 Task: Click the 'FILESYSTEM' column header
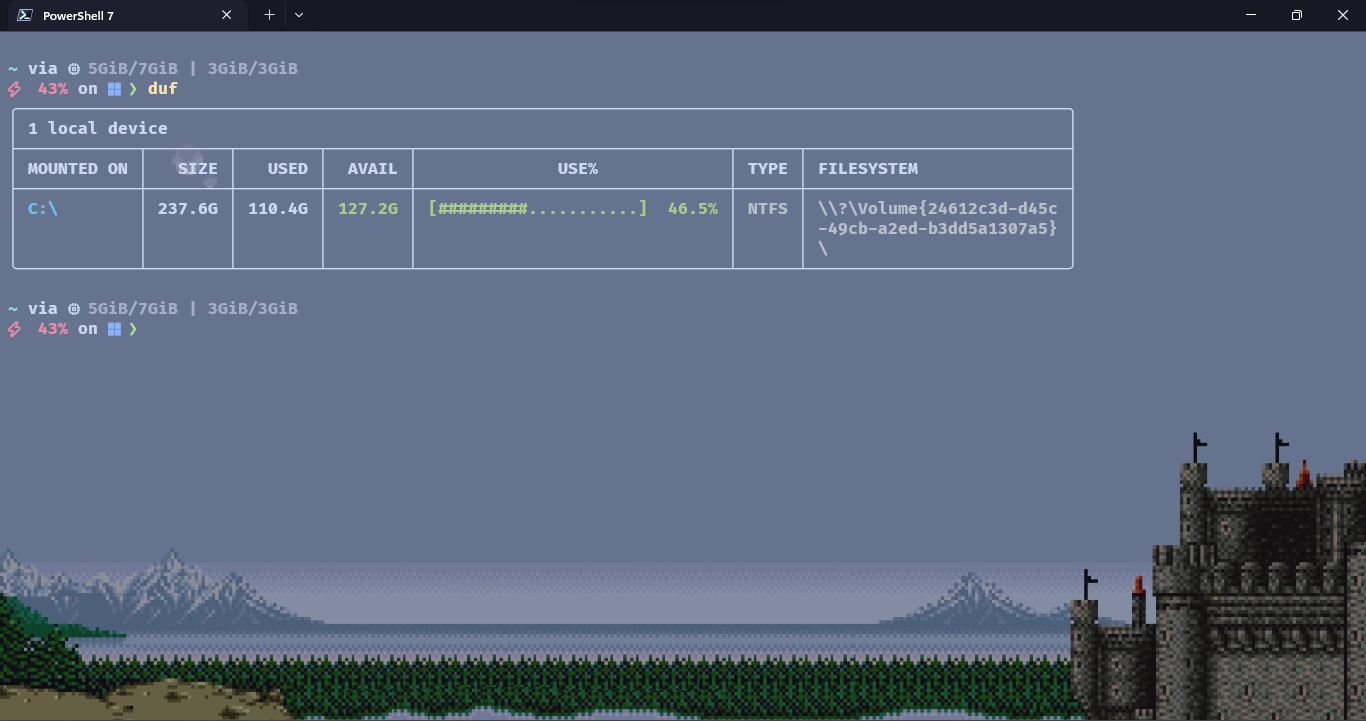coord(867,168)
